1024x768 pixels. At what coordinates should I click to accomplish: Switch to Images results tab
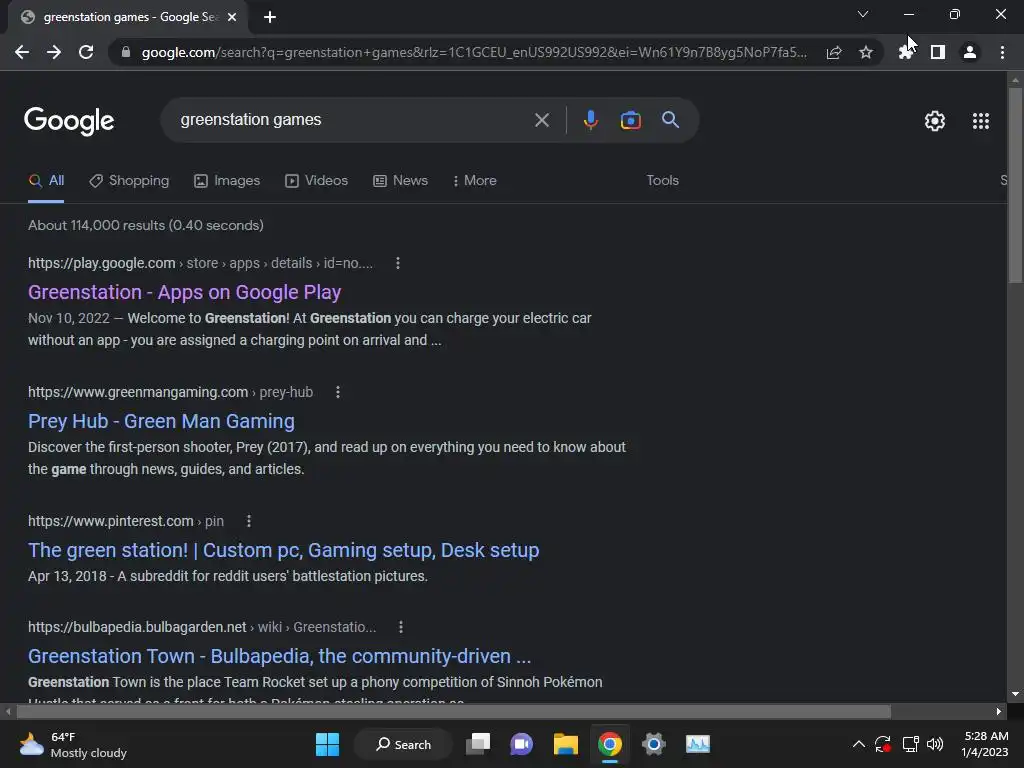pyautogui.click(x=227, y=181)
